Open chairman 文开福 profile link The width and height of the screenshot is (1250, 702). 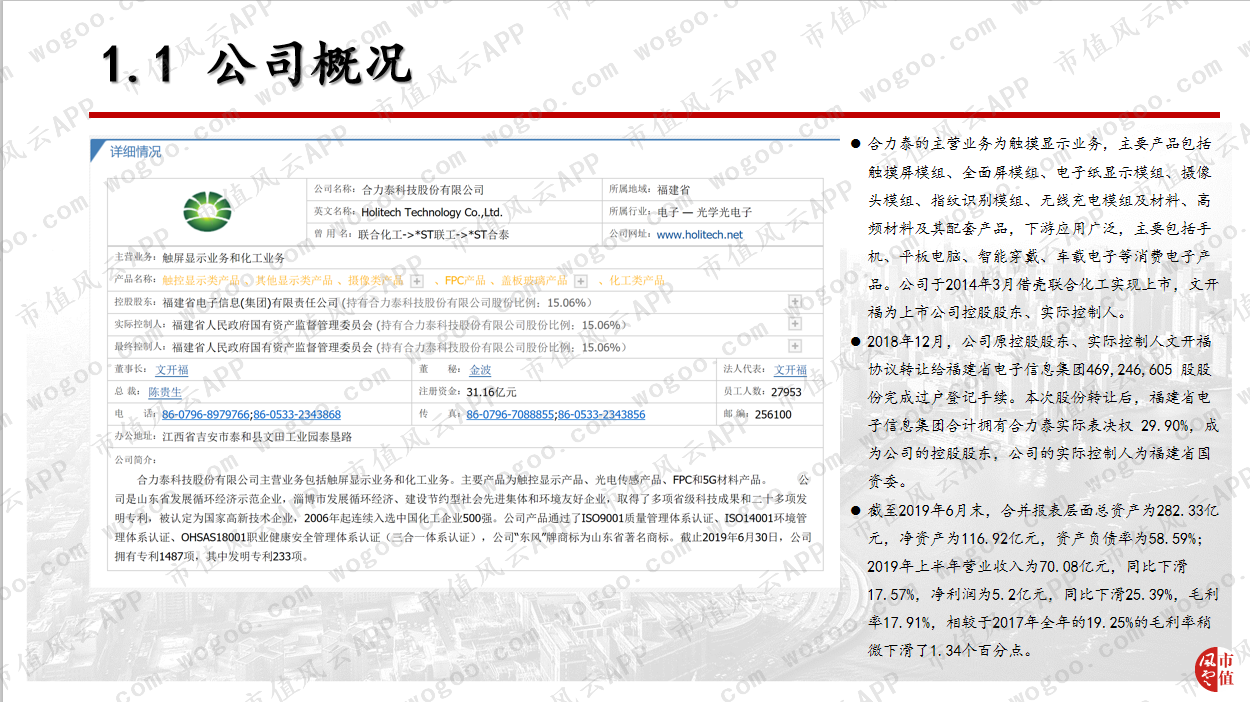click(x=172, y=370)
